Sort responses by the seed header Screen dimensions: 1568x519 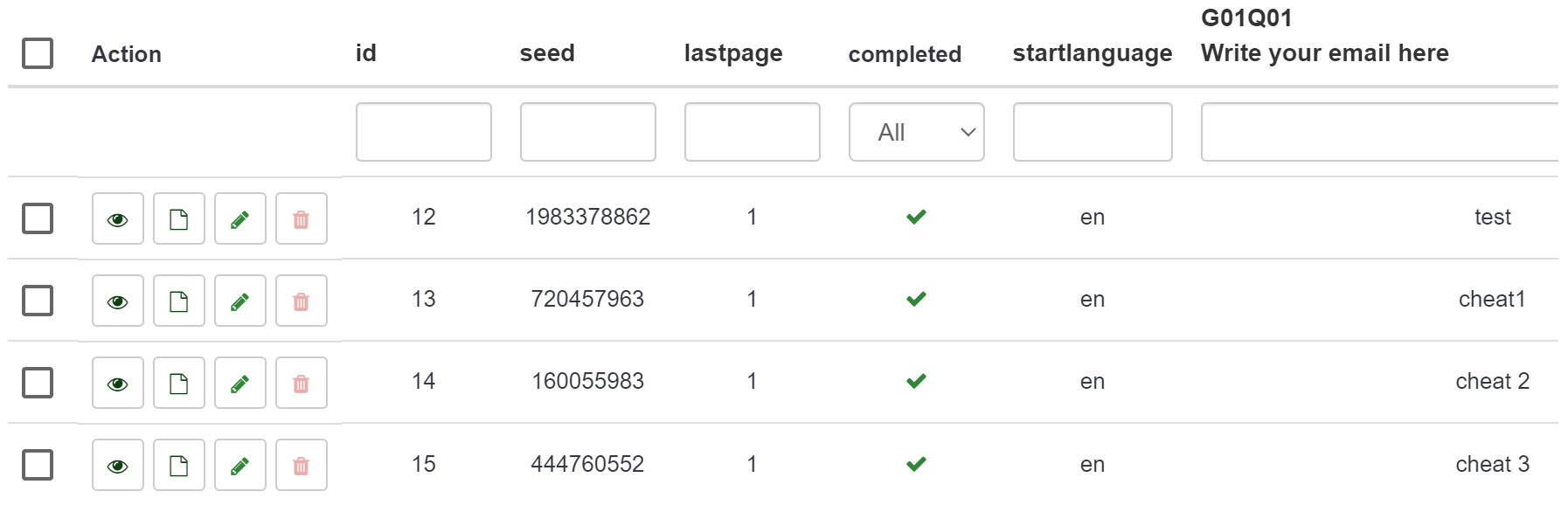(x=547, y=53)
